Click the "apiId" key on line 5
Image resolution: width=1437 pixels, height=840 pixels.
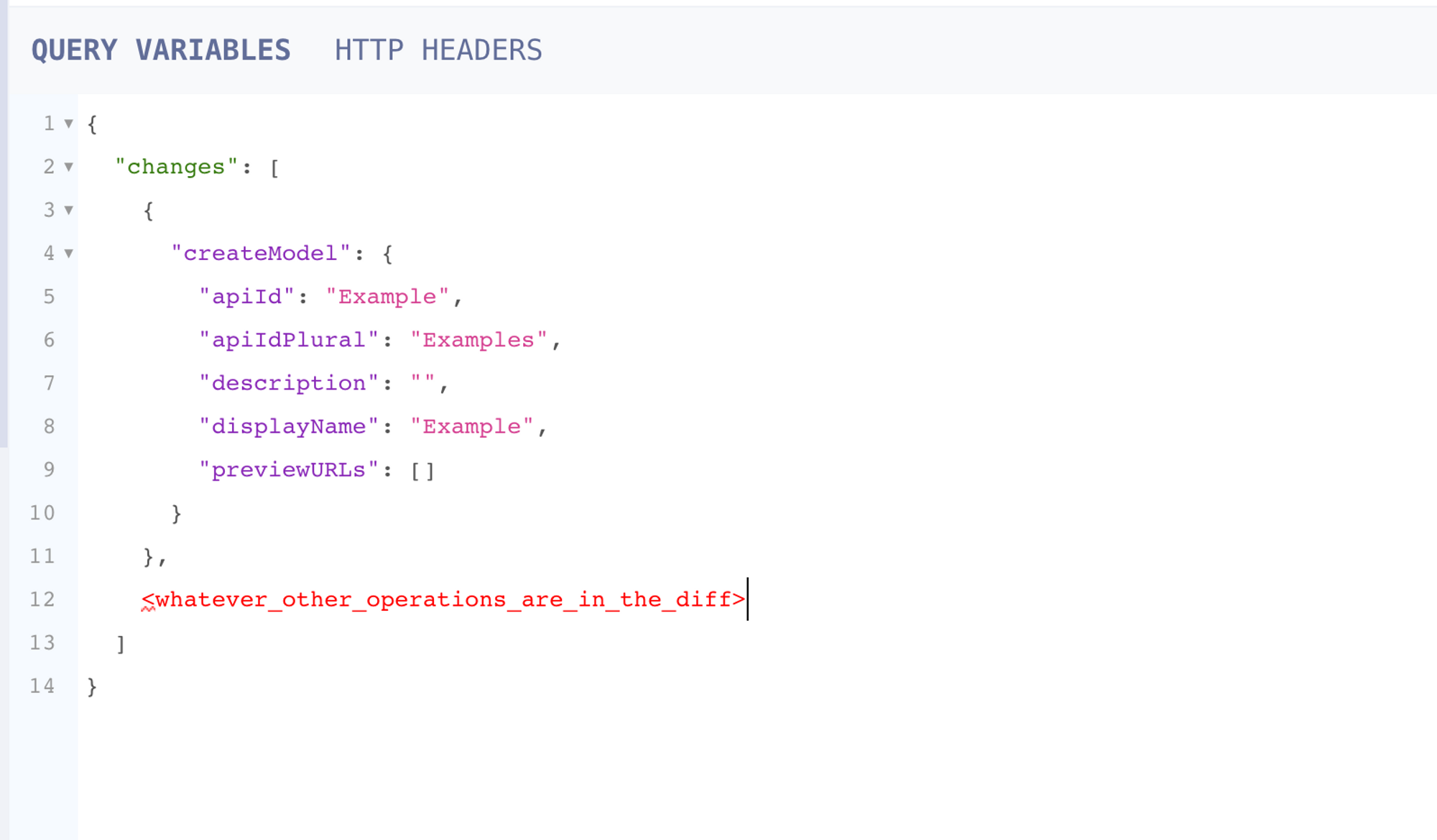(246, 297)
